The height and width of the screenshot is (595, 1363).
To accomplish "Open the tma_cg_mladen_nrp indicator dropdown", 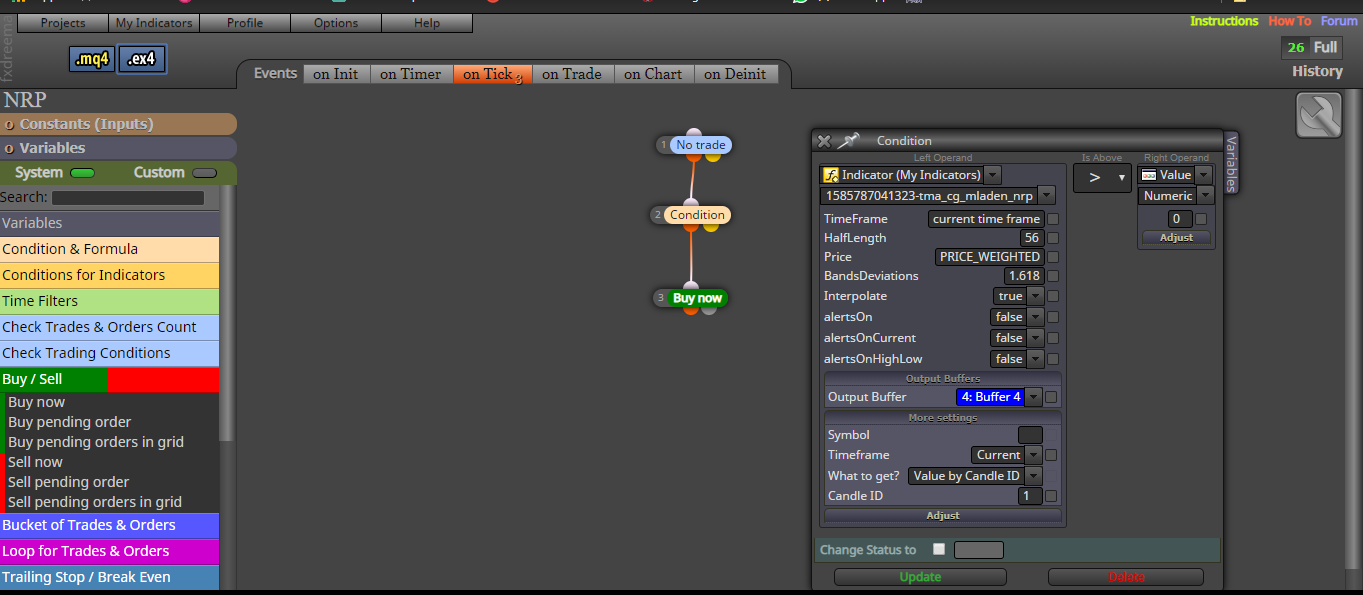I will (1046, 196).
